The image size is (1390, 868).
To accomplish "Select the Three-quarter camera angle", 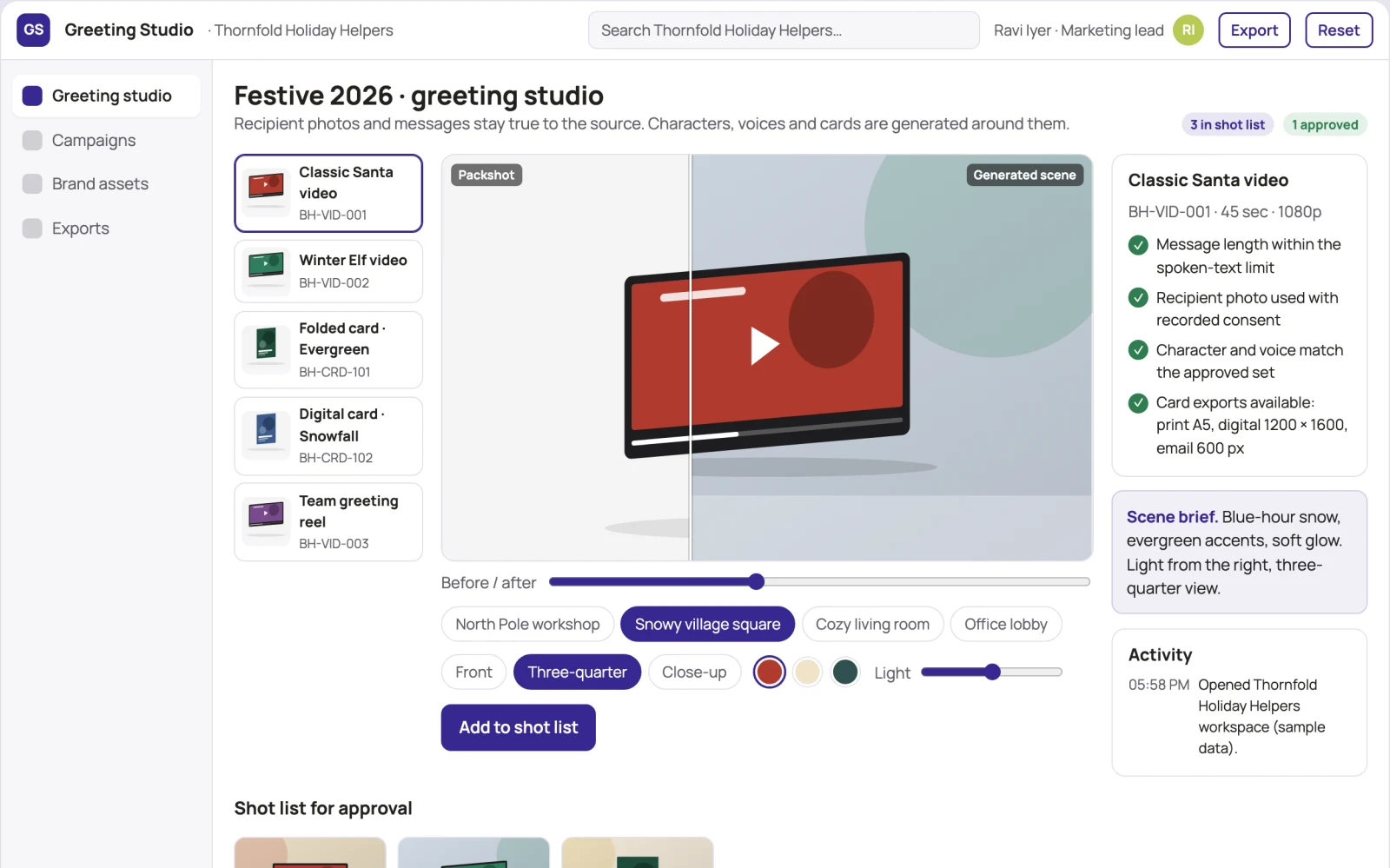I will click(577, 673).
